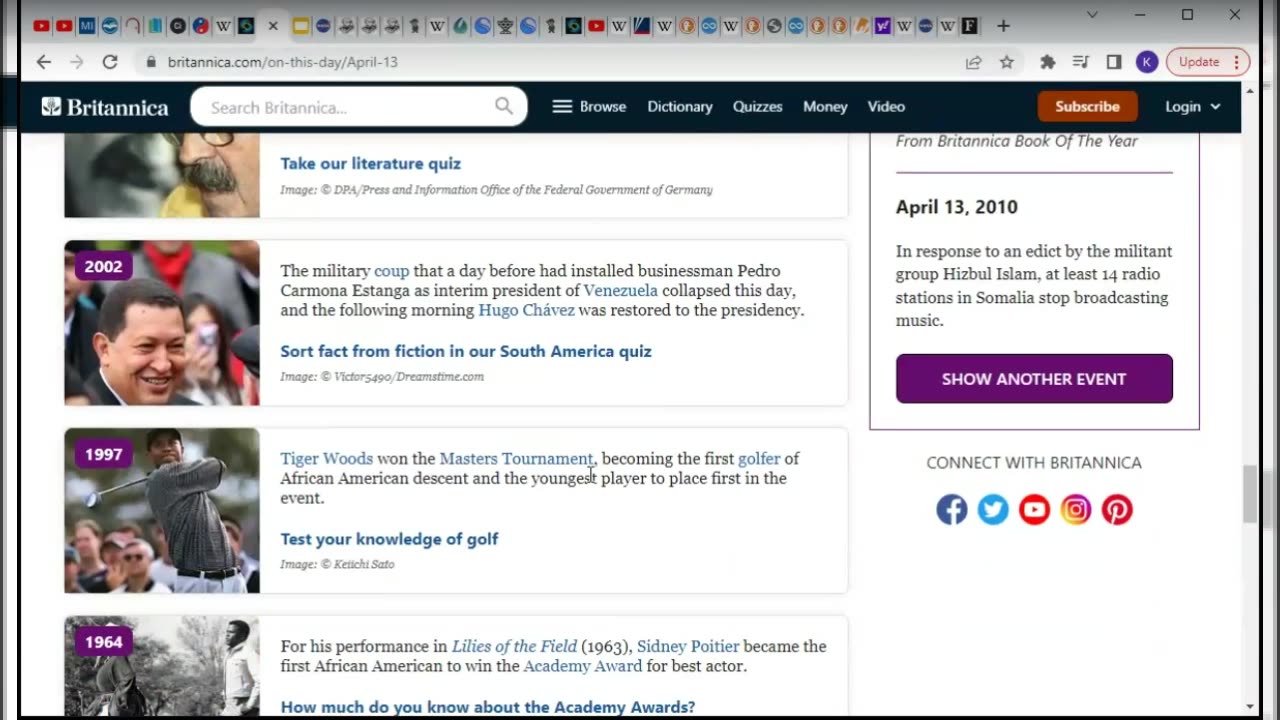Click Show Another Event button
The width and height of the screenshot is (1280, 720).
pyautogui.click(x=1034, y=379)
